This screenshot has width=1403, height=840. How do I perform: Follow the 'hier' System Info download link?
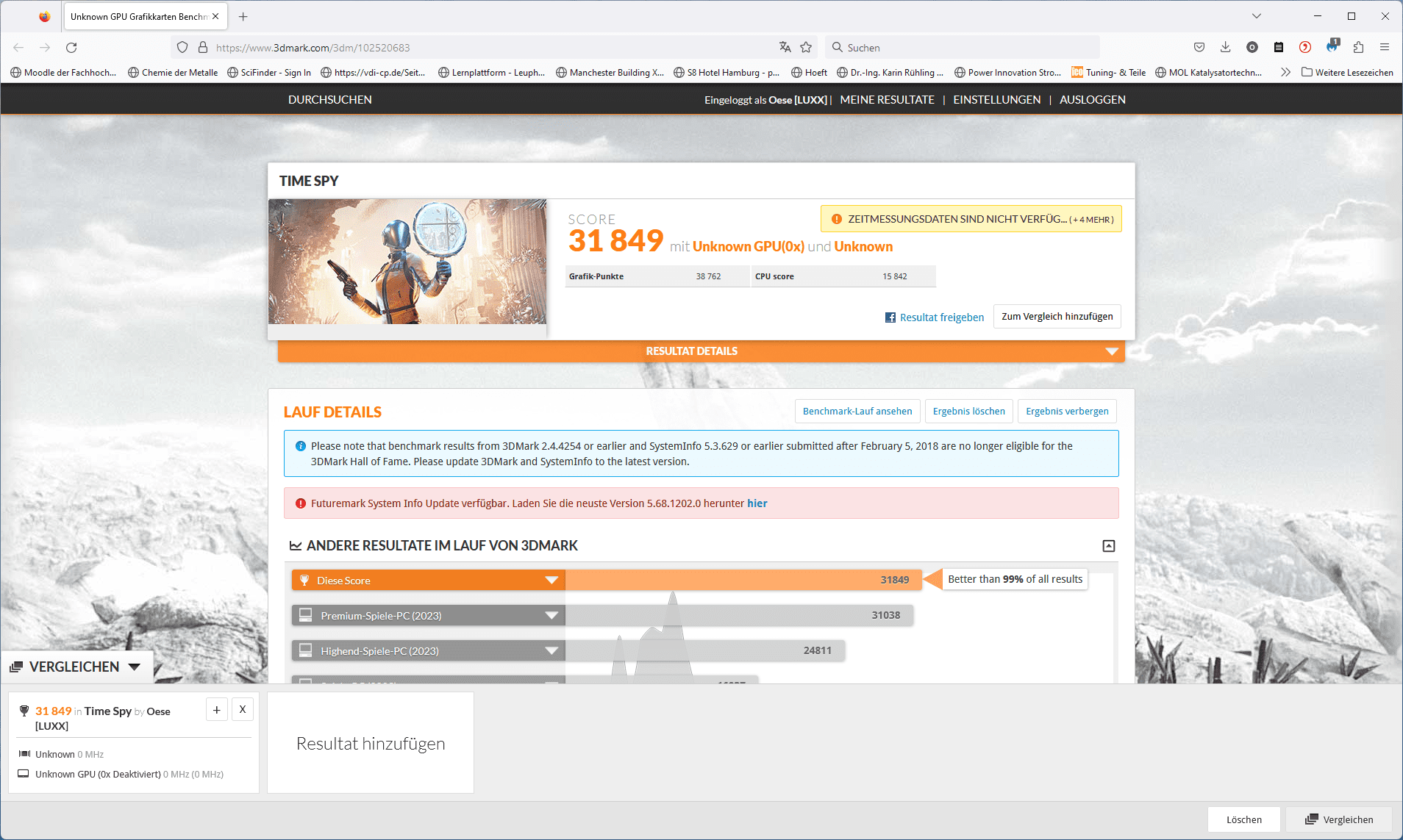click(x=757, y=503)
